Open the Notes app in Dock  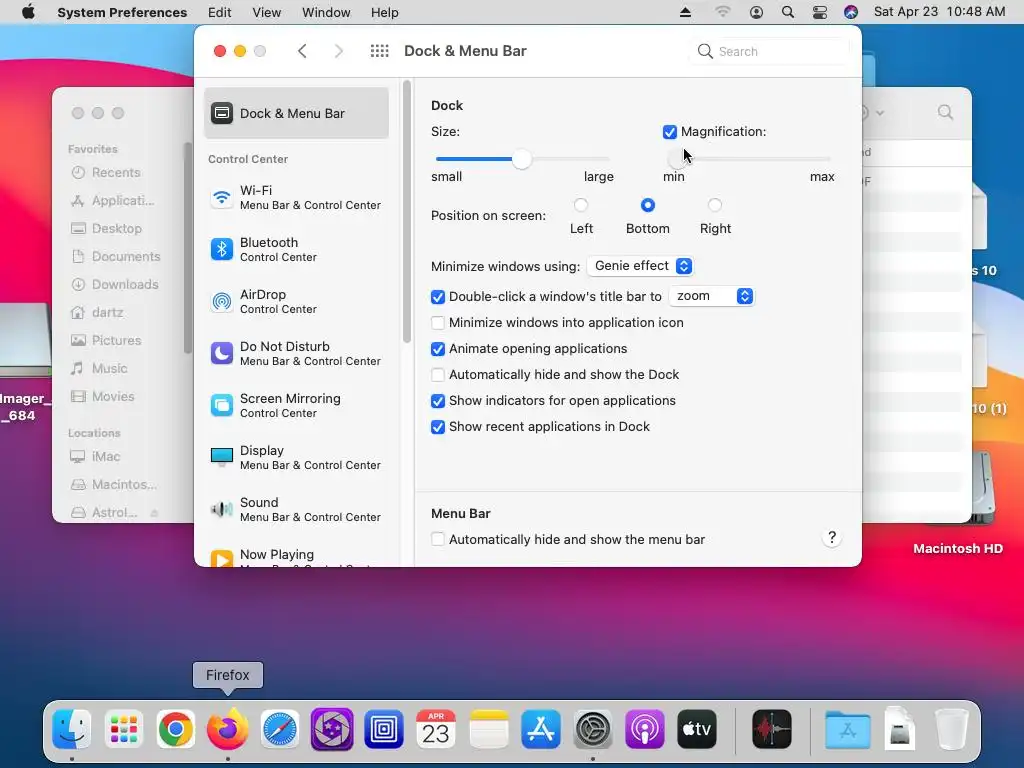(488, 729)
